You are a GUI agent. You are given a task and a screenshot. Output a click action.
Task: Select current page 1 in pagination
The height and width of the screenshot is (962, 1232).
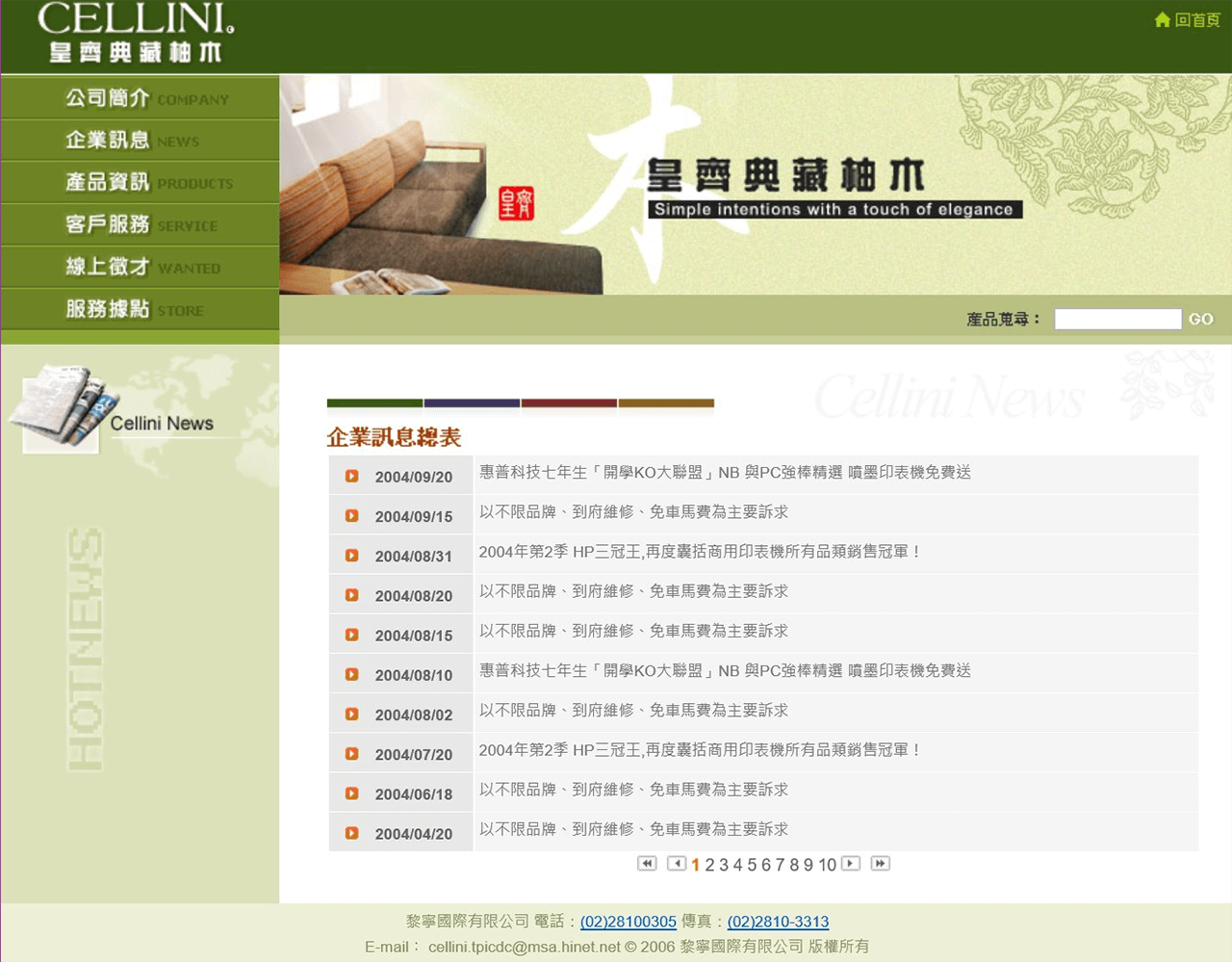pos(695,865)
